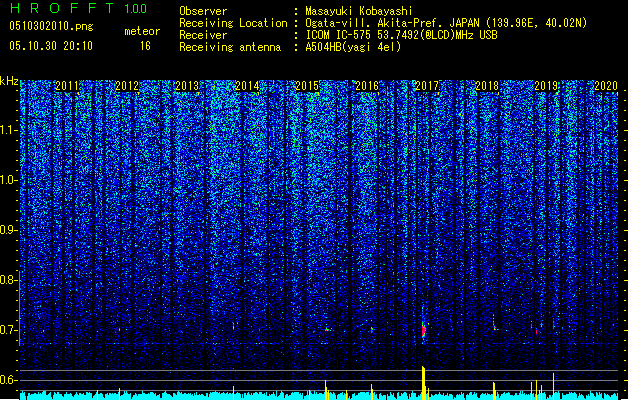Click the Receiving antenna label

pos(230,47)
